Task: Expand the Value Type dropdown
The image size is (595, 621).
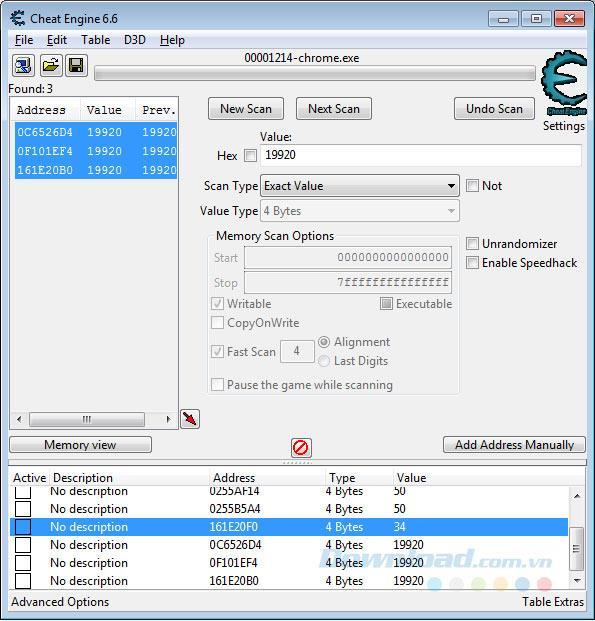Action: click(x=360, y=211)
